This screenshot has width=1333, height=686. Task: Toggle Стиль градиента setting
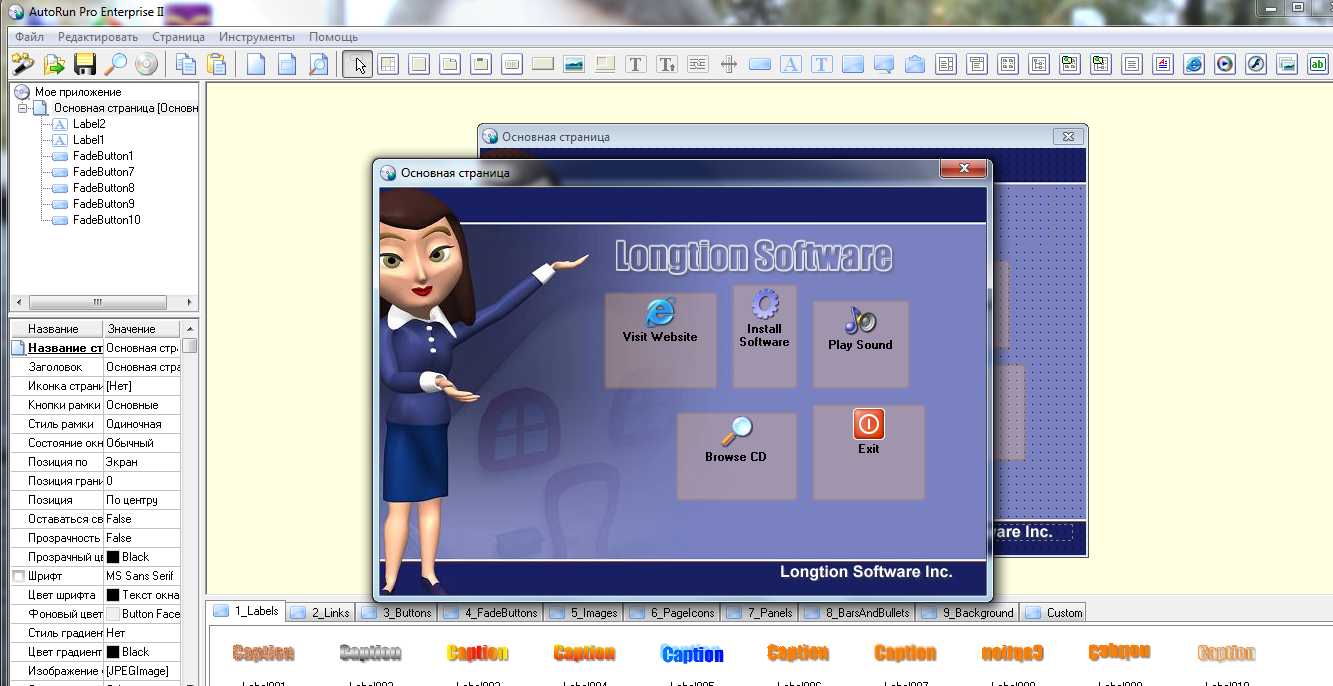tap(140, 632)
